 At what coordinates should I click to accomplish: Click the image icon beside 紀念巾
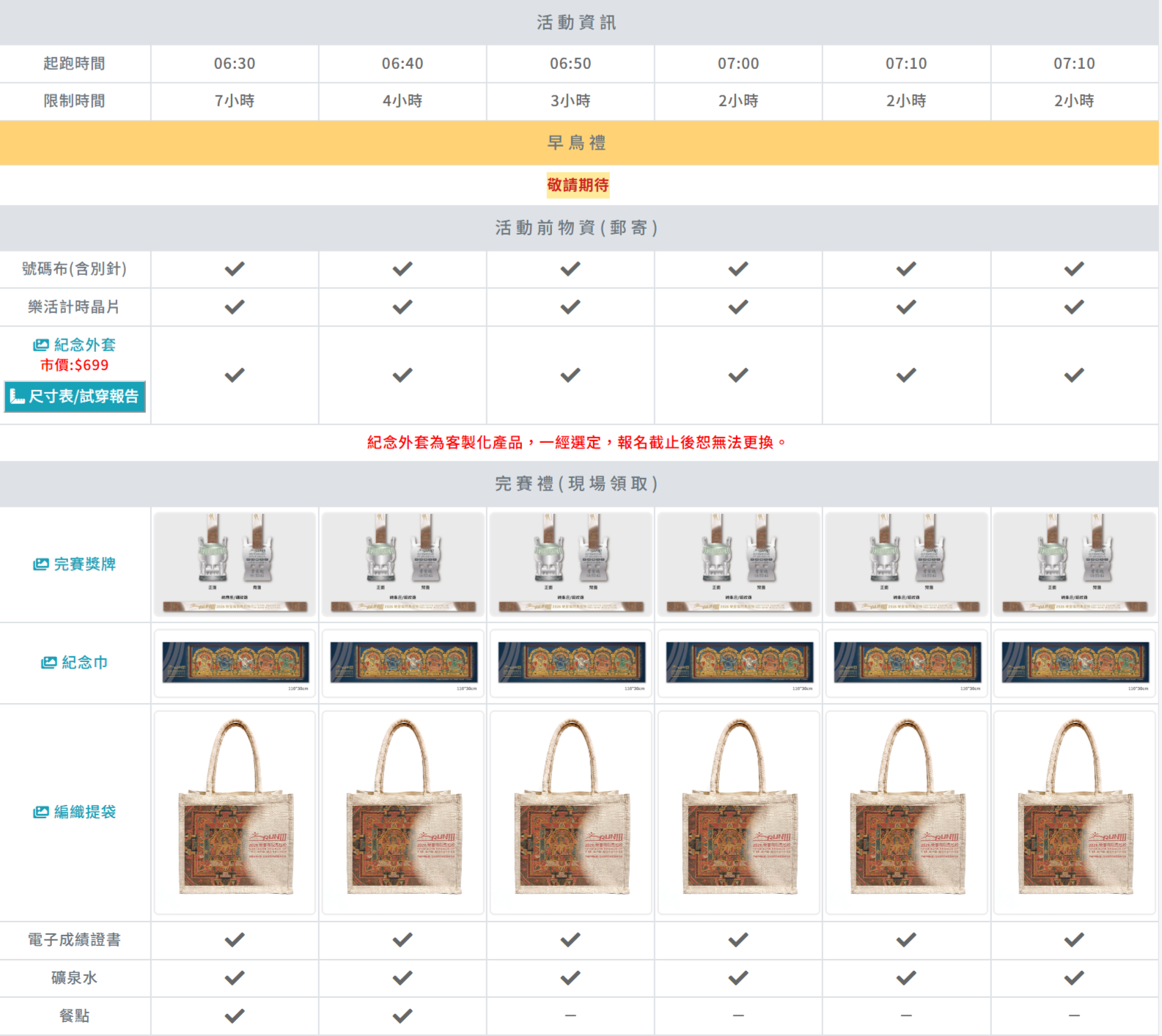(x=49, y=662)
